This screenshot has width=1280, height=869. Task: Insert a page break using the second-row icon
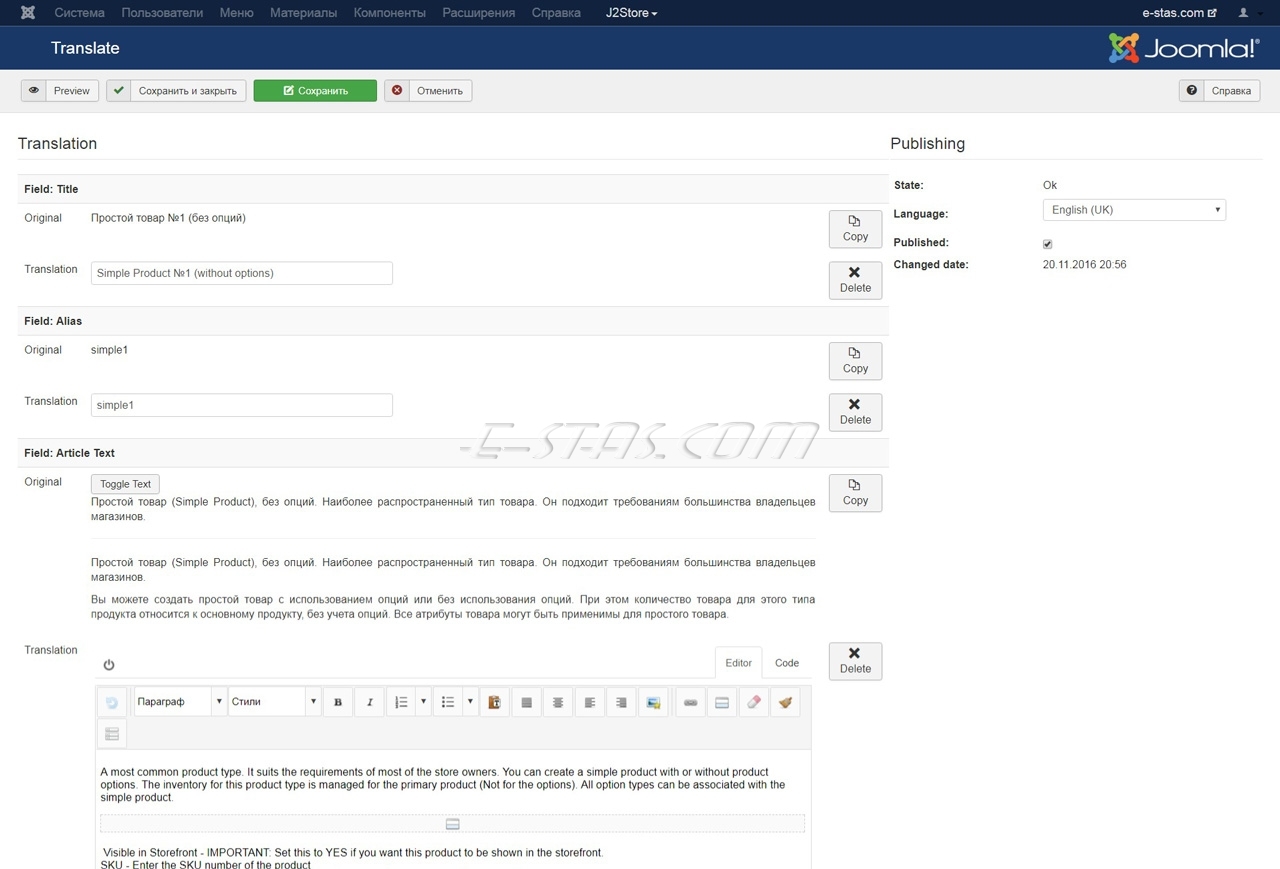point(112,734)
